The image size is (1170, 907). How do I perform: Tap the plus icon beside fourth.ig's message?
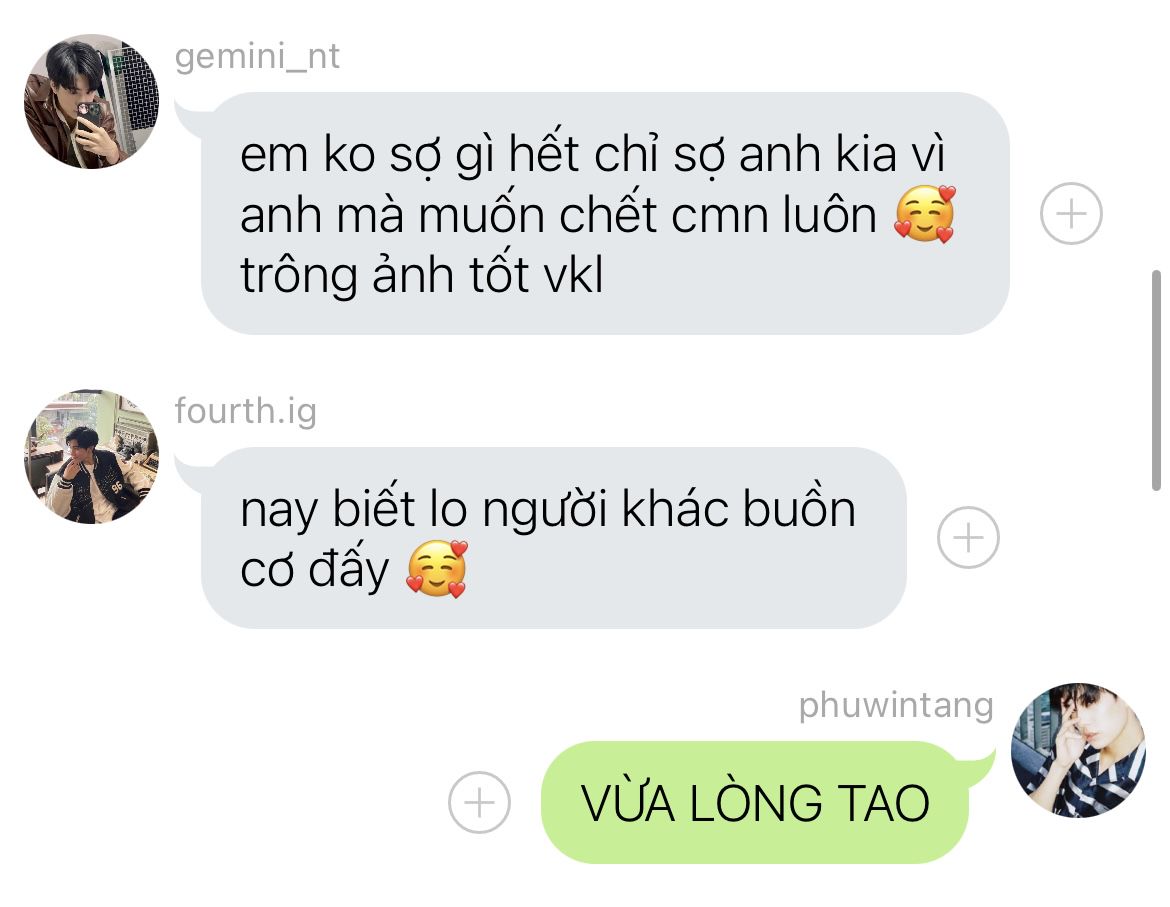pyautogui.click(x=968, y=537)
